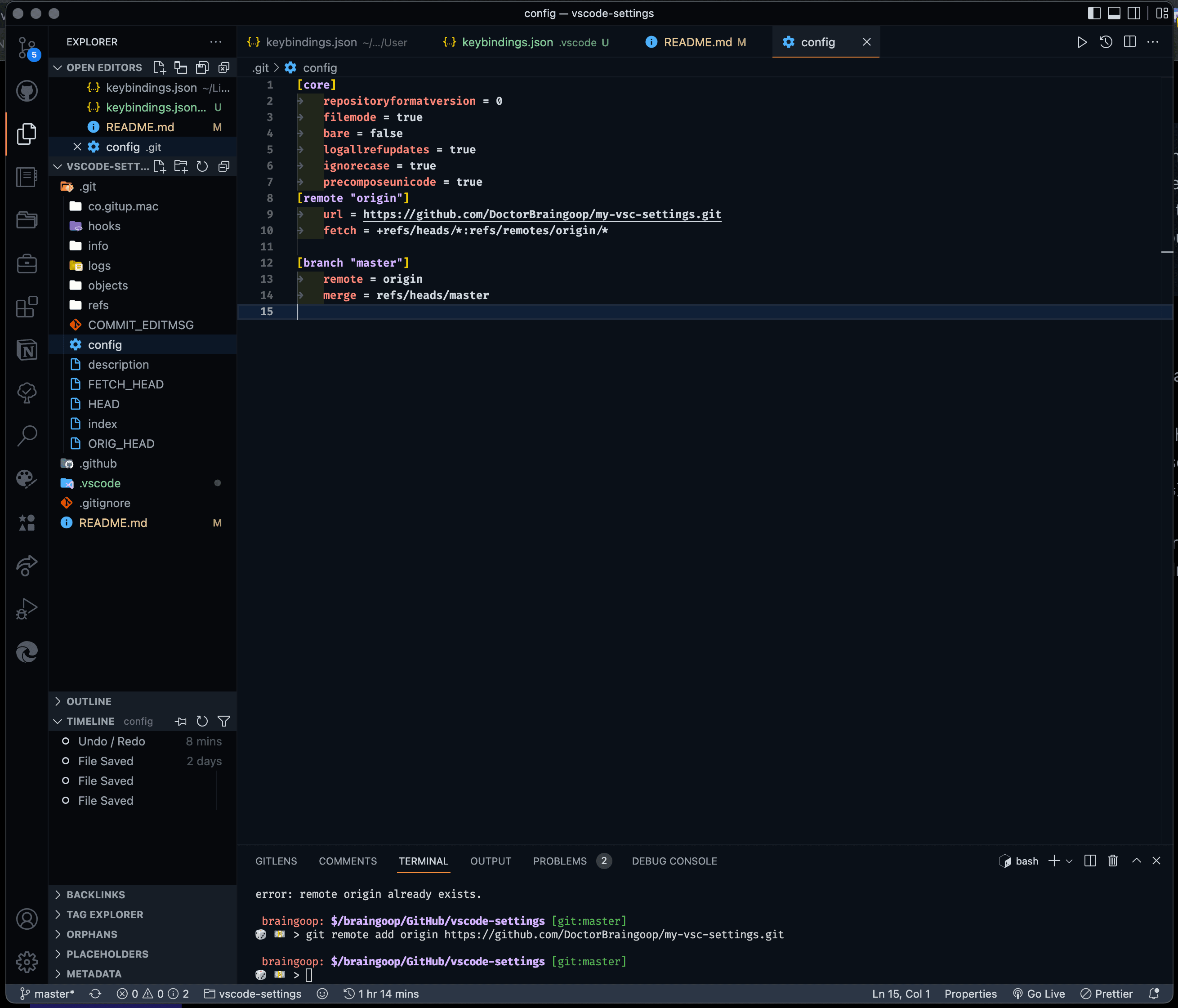Pin the current timeline
Viewport: 1178px width, 1008px height.
[181, 721]
